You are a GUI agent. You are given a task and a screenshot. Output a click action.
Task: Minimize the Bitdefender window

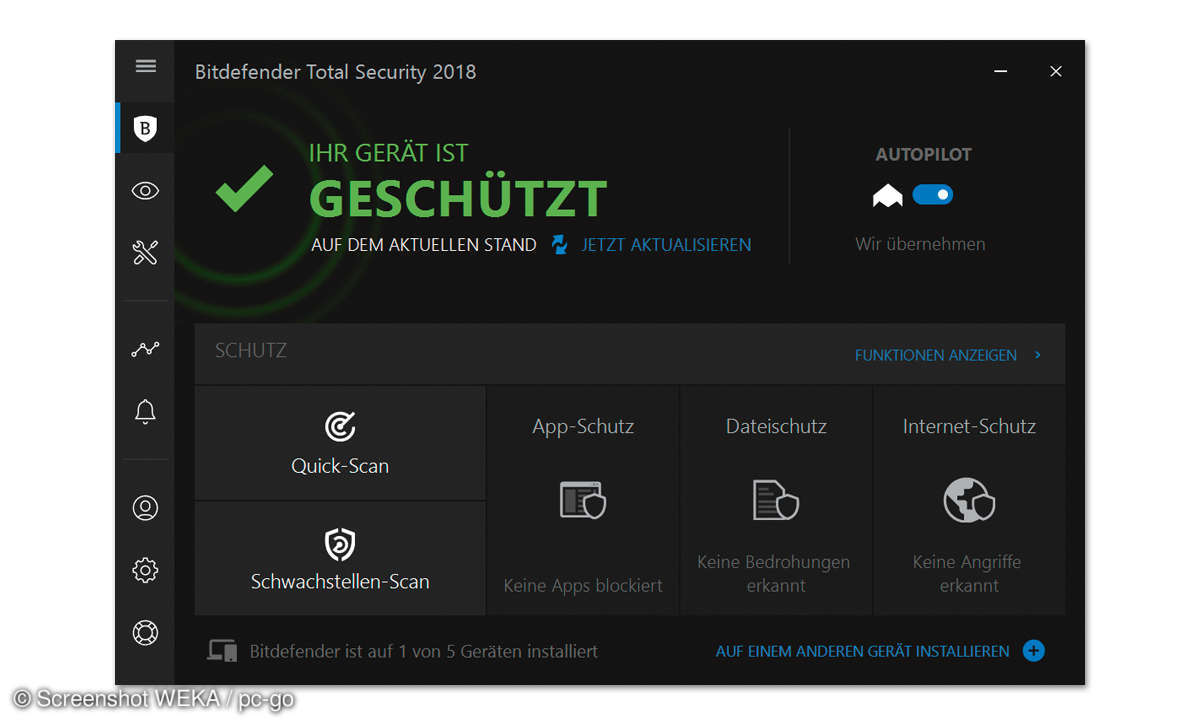[x=1002, y=72]
